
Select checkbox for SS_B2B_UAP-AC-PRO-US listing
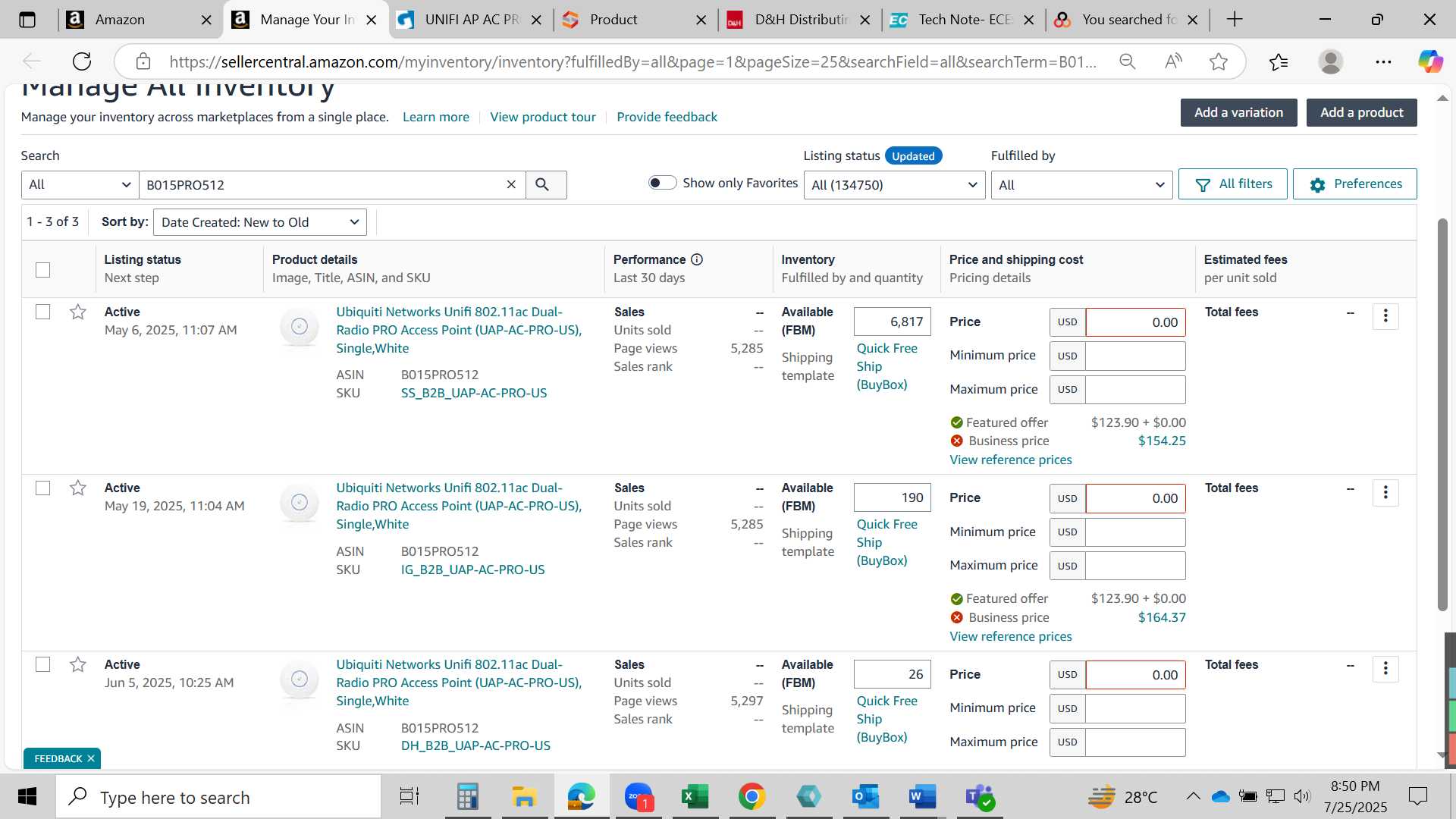click(43, 312)
